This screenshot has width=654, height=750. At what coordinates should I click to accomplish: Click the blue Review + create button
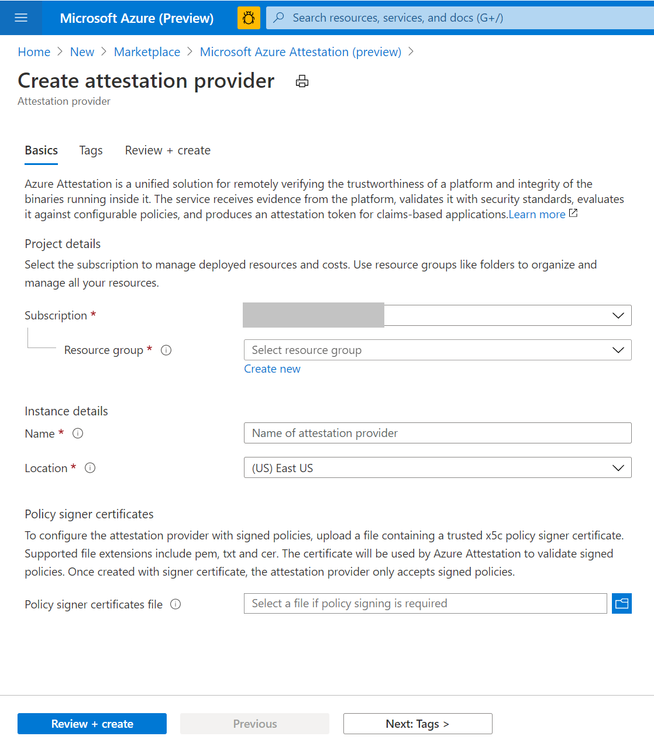coord(92,724)
